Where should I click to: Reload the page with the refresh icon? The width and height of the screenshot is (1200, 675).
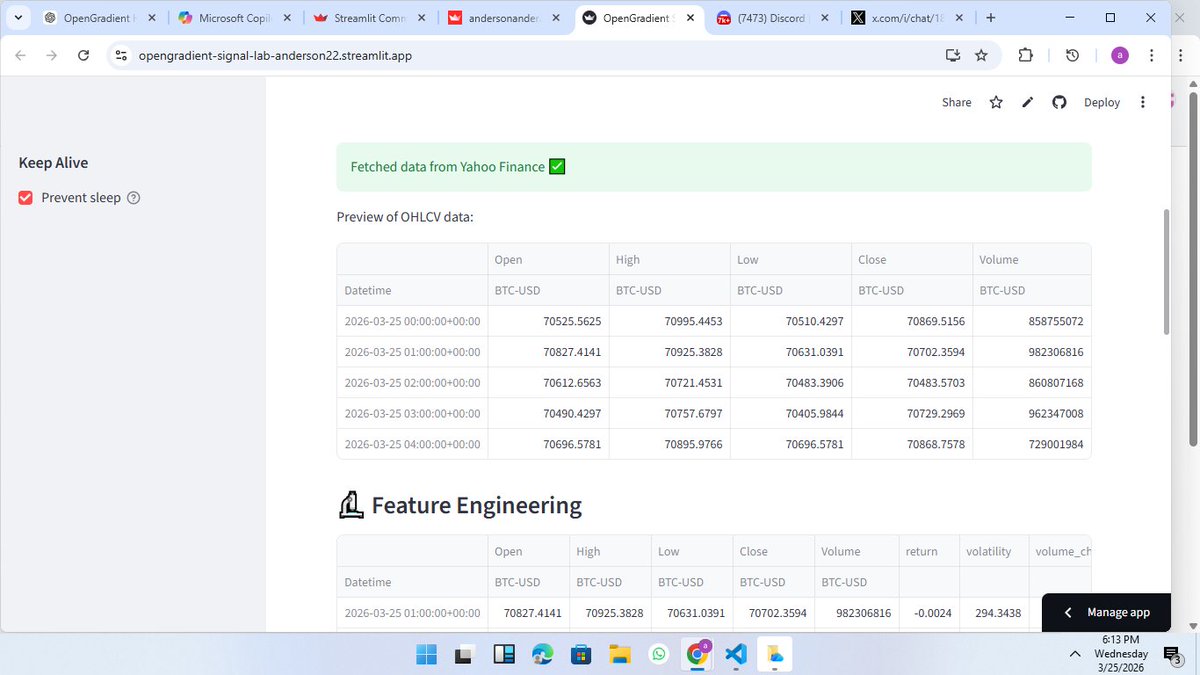(x=83, y=56)
